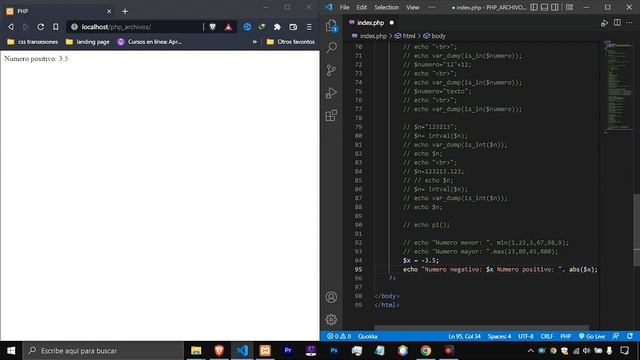Screen dimensions: 640x360
Task: Change file encoding UTF-8
Action: [526, 336]
